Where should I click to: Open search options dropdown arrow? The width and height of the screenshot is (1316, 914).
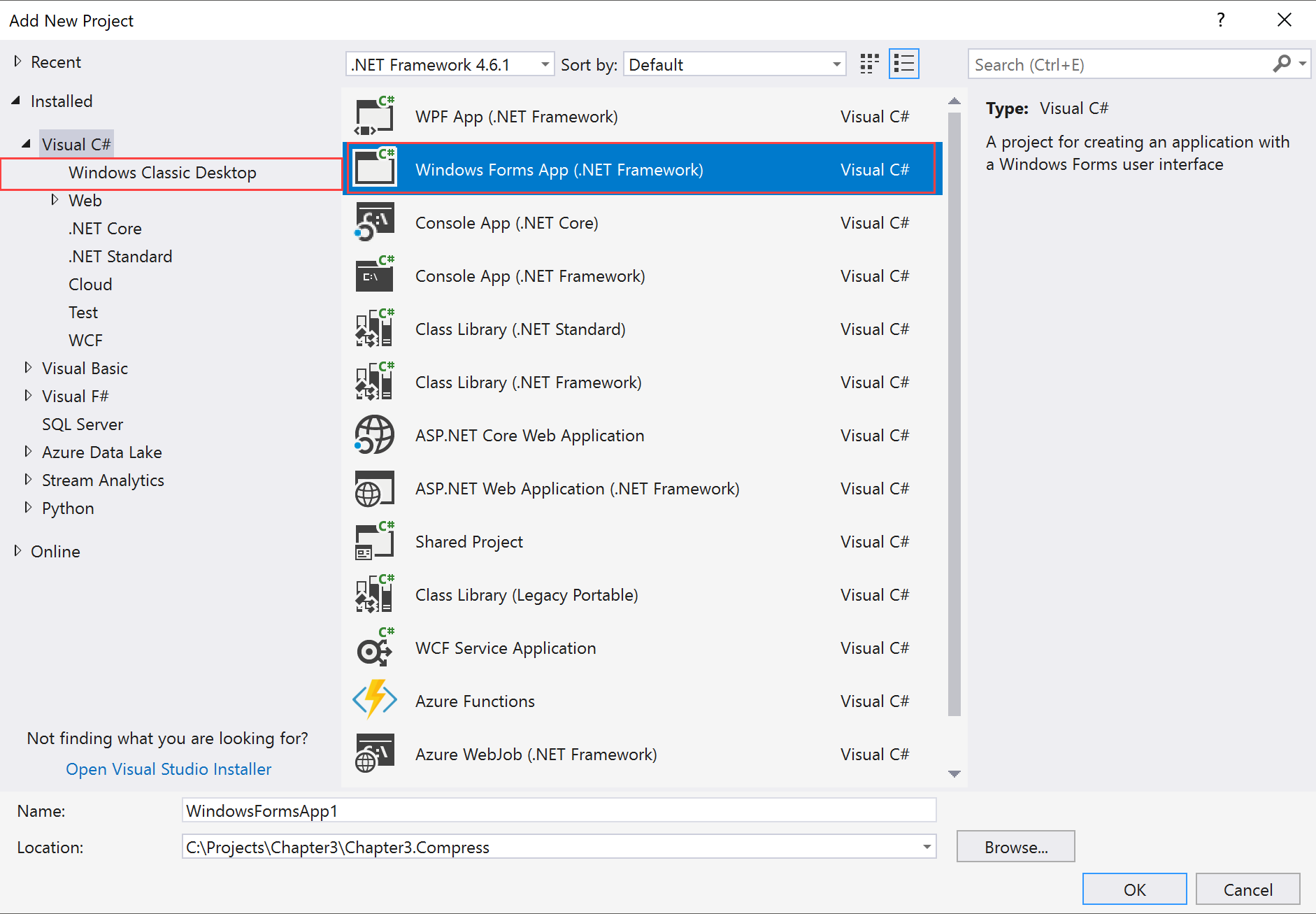click(x=1302, y=64)
